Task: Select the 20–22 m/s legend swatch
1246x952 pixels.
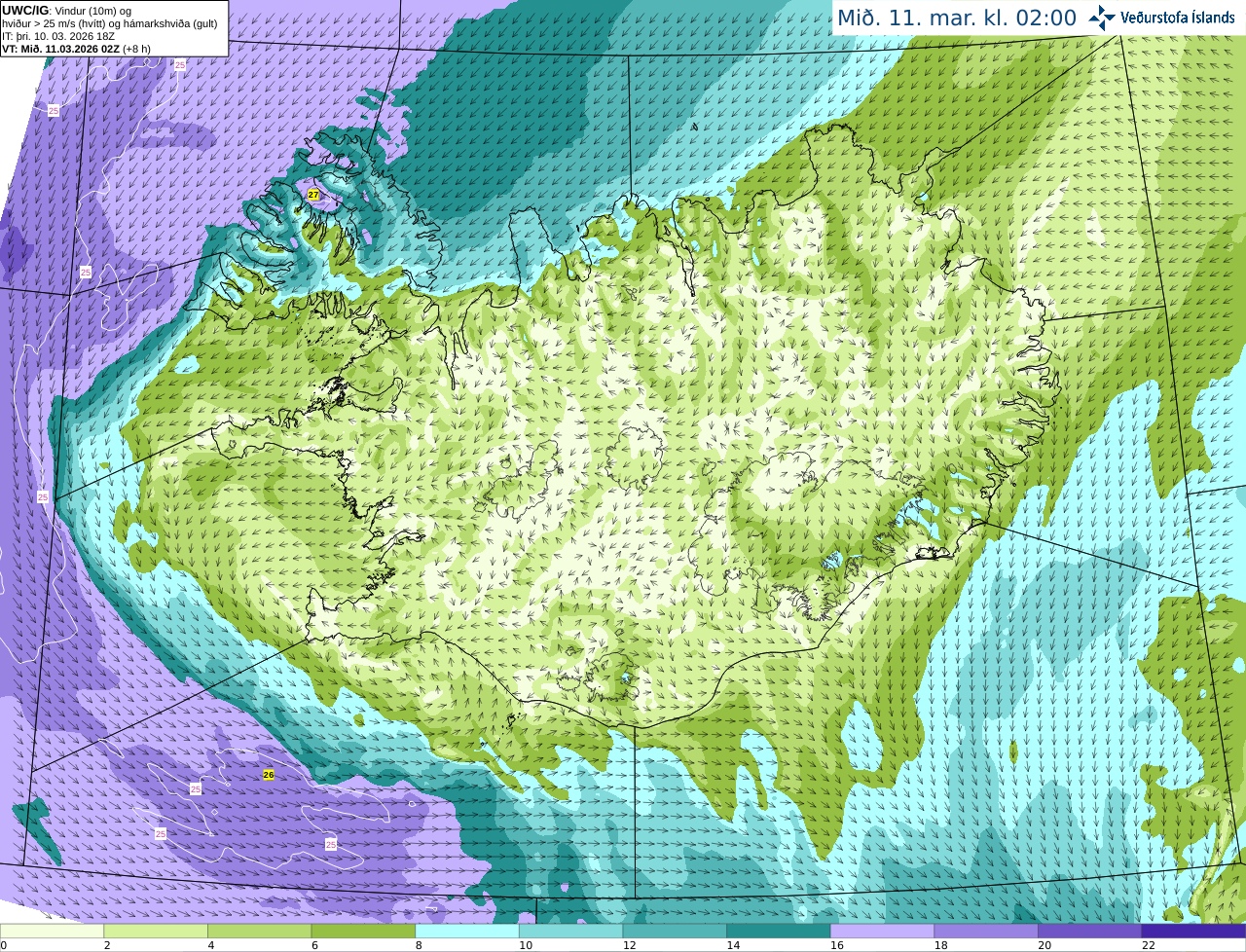Action: pyautogui.click(x=1090, y=931)
